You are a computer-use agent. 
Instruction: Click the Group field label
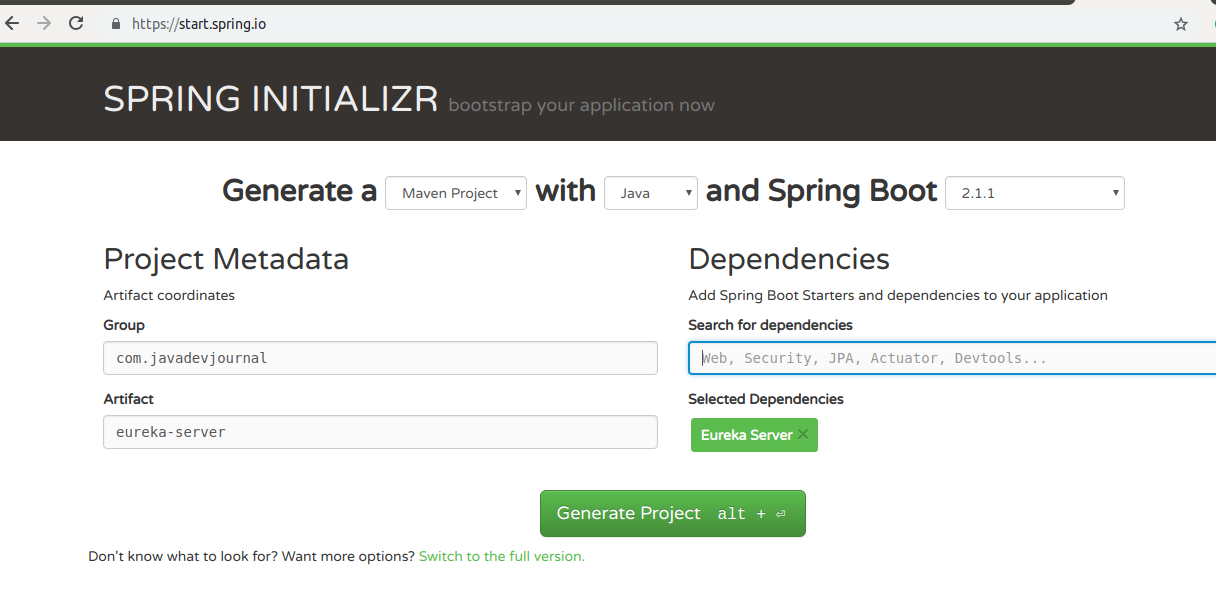[124, 325]
